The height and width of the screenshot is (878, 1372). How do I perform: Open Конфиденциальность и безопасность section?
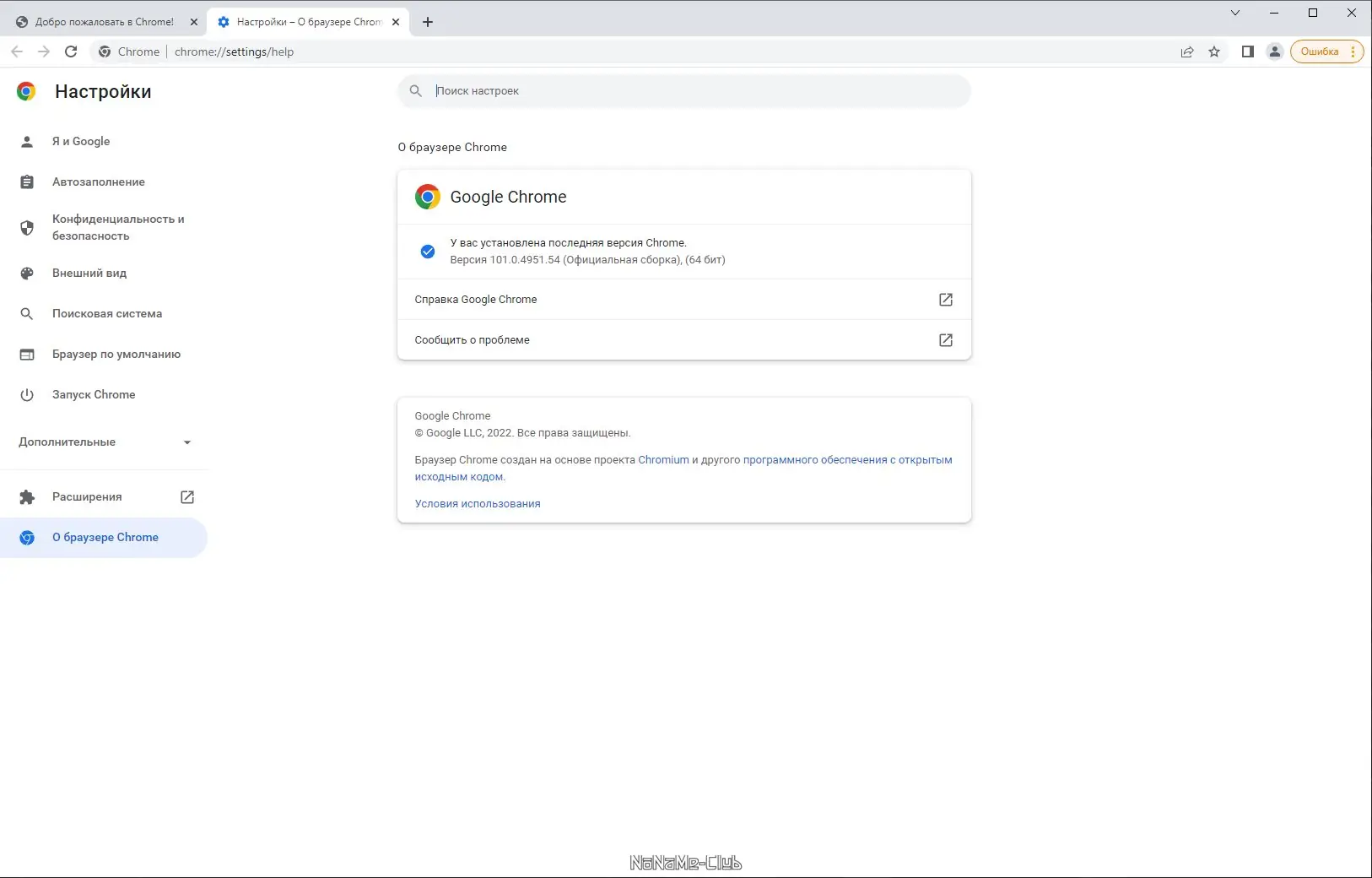point(118,227)
